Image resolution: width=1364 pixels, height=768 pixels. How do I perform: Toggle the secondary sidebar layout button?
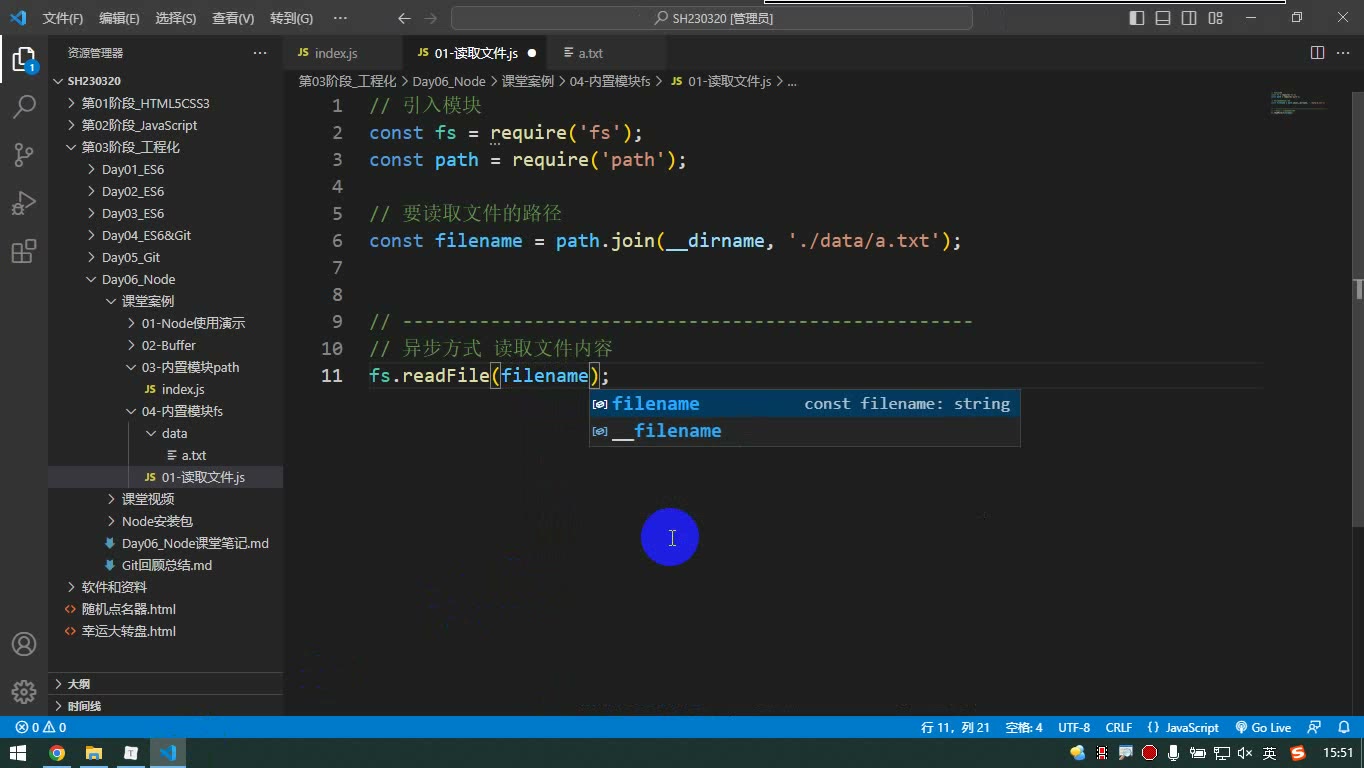[x=1189, y=18]
